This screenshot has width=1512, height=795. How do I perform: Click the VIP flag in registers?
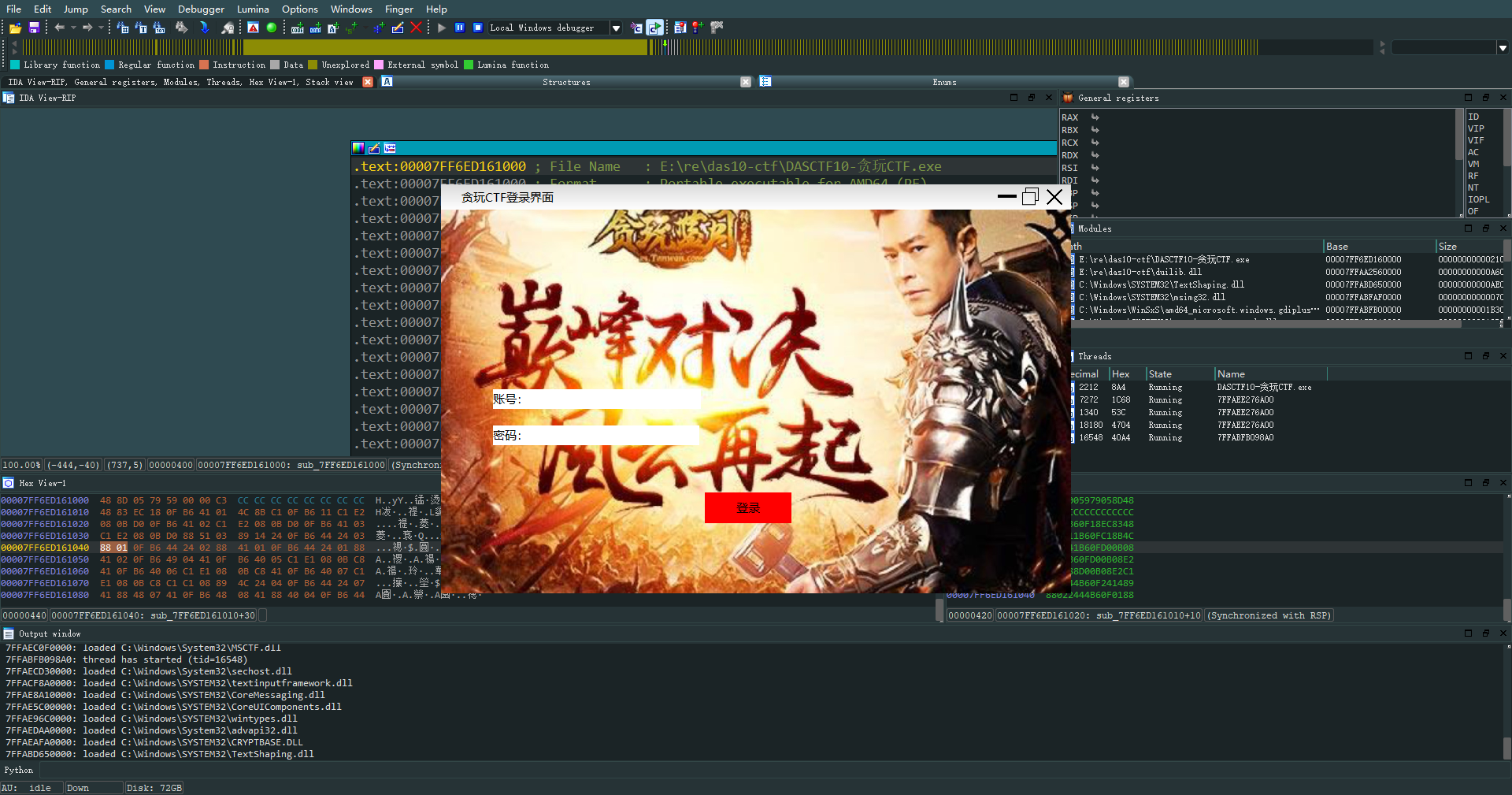pyautogui.click(x=1476, y=128)
